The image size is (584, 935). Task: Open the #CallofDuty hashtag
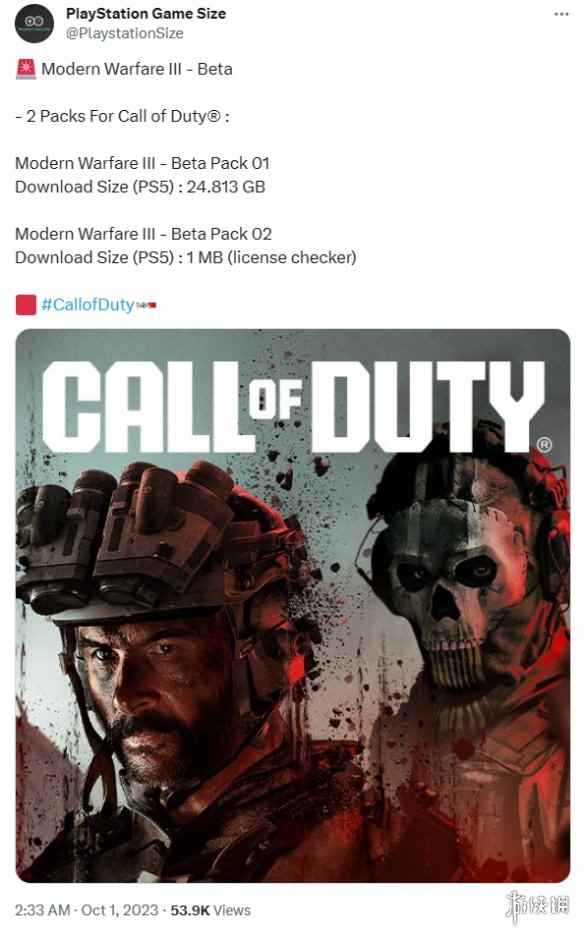pos(87,305)
